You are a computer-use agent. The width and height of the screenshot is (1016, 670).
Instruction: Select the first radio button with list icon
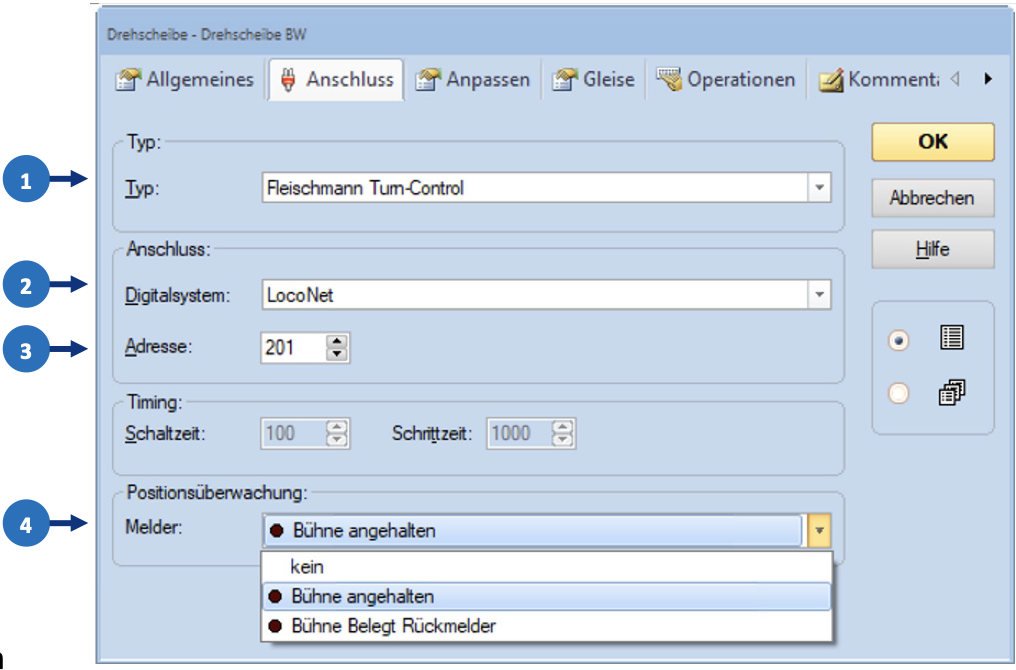tap(898, 340)
